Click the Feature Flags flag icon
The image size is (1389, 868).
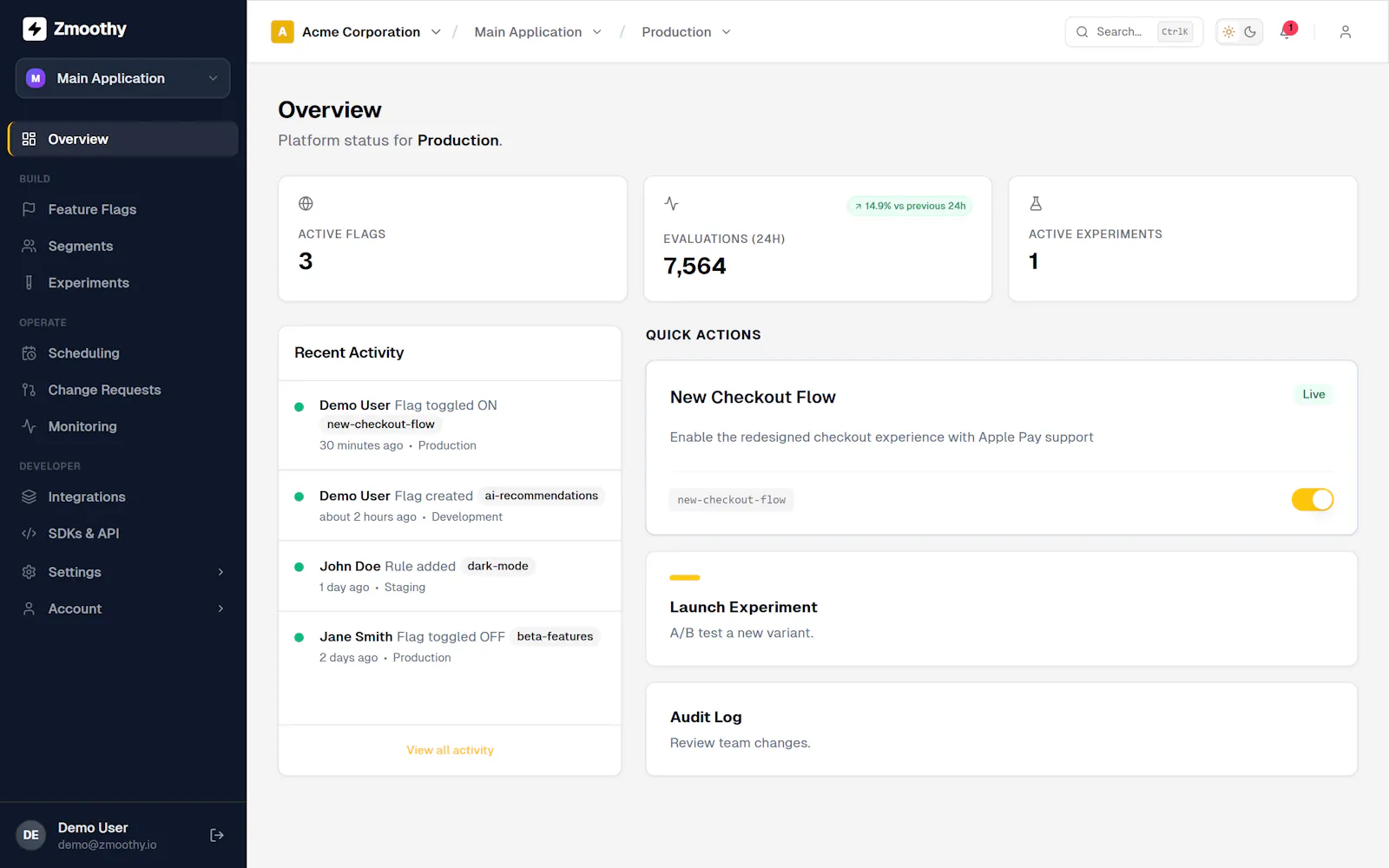coord(29,209)
